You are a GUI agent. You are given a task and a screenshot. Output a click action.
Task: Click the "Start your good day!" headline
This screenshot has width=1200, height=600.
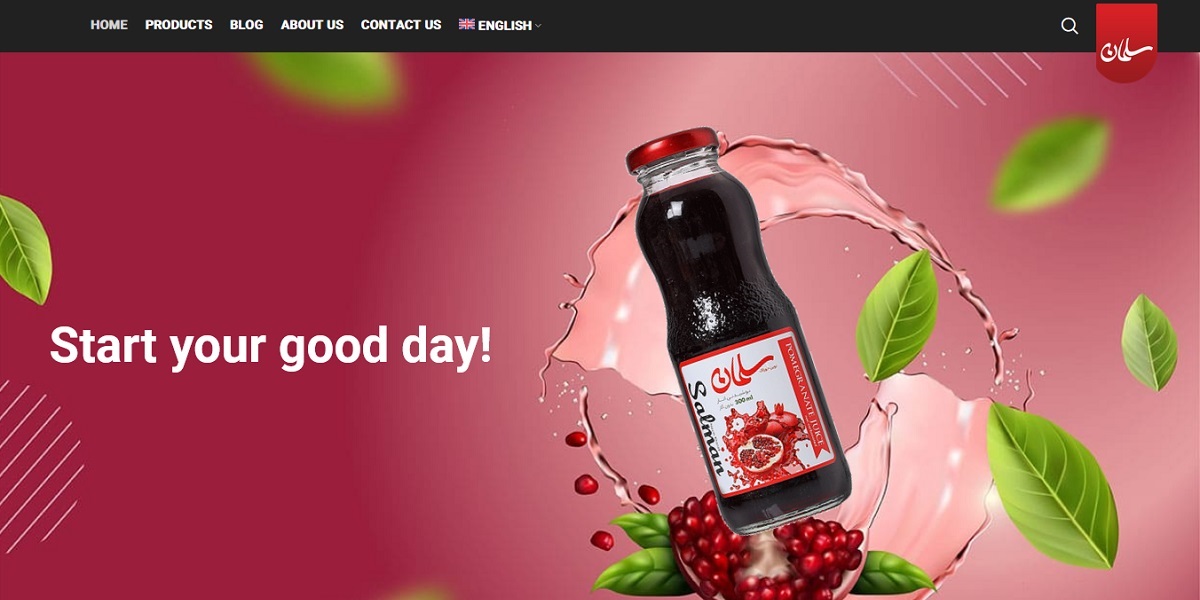271,345
